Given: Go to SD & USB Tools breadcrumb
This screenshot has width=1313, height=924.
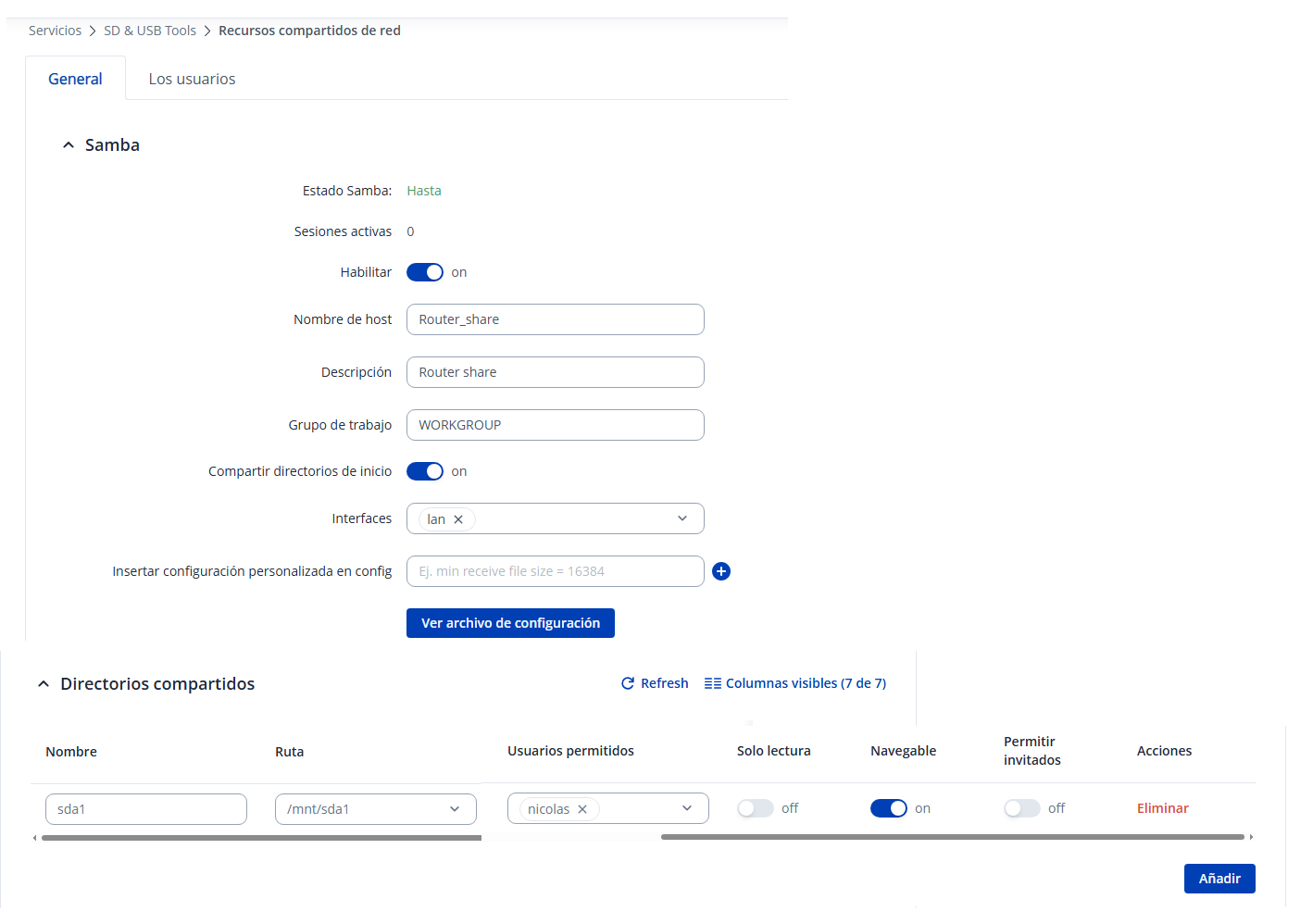Looking at the screenshot, I should (x=150, y=31).
